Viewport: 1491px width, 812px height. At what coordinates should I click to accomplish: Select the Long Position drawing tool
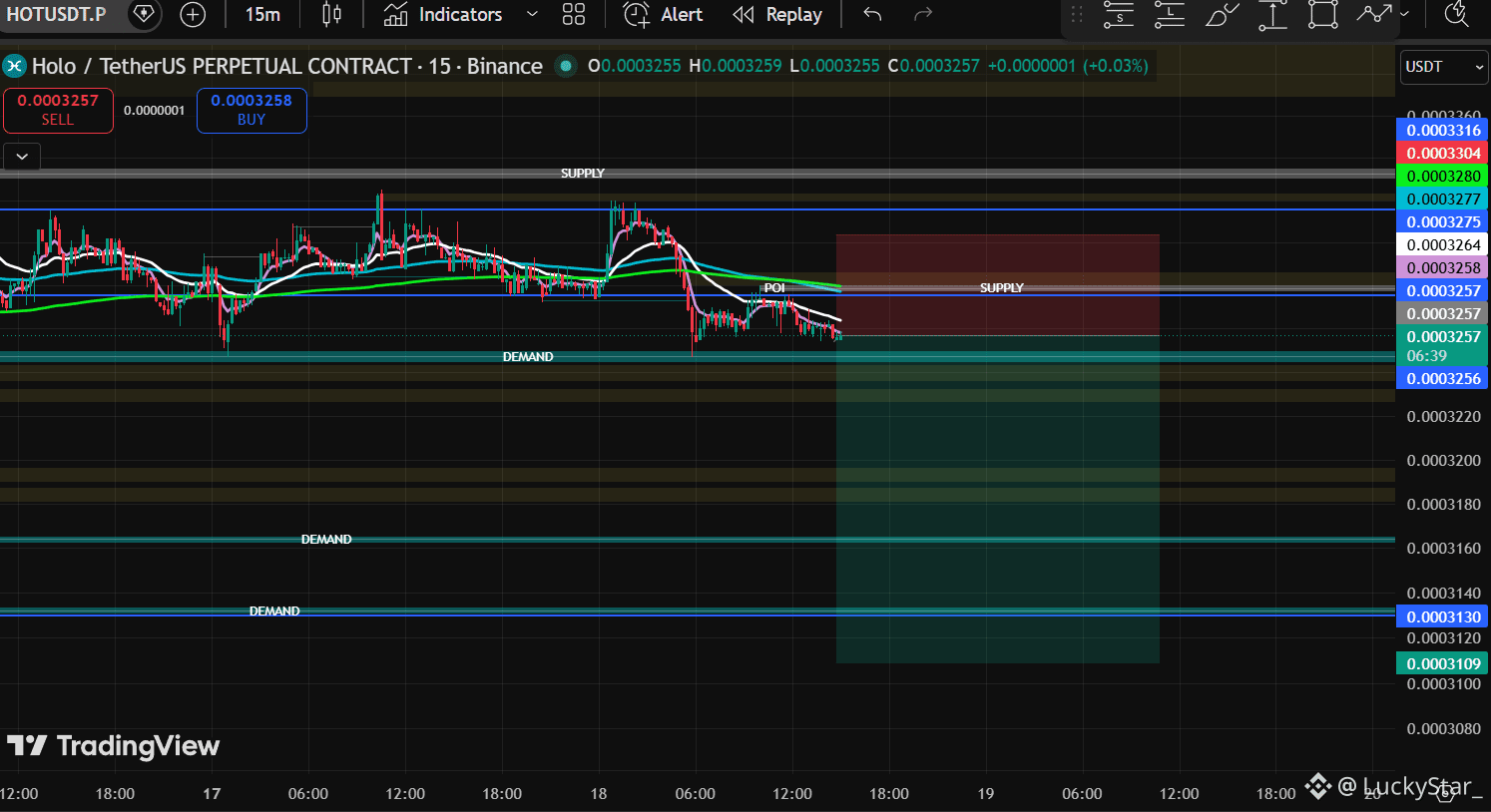1170,14
